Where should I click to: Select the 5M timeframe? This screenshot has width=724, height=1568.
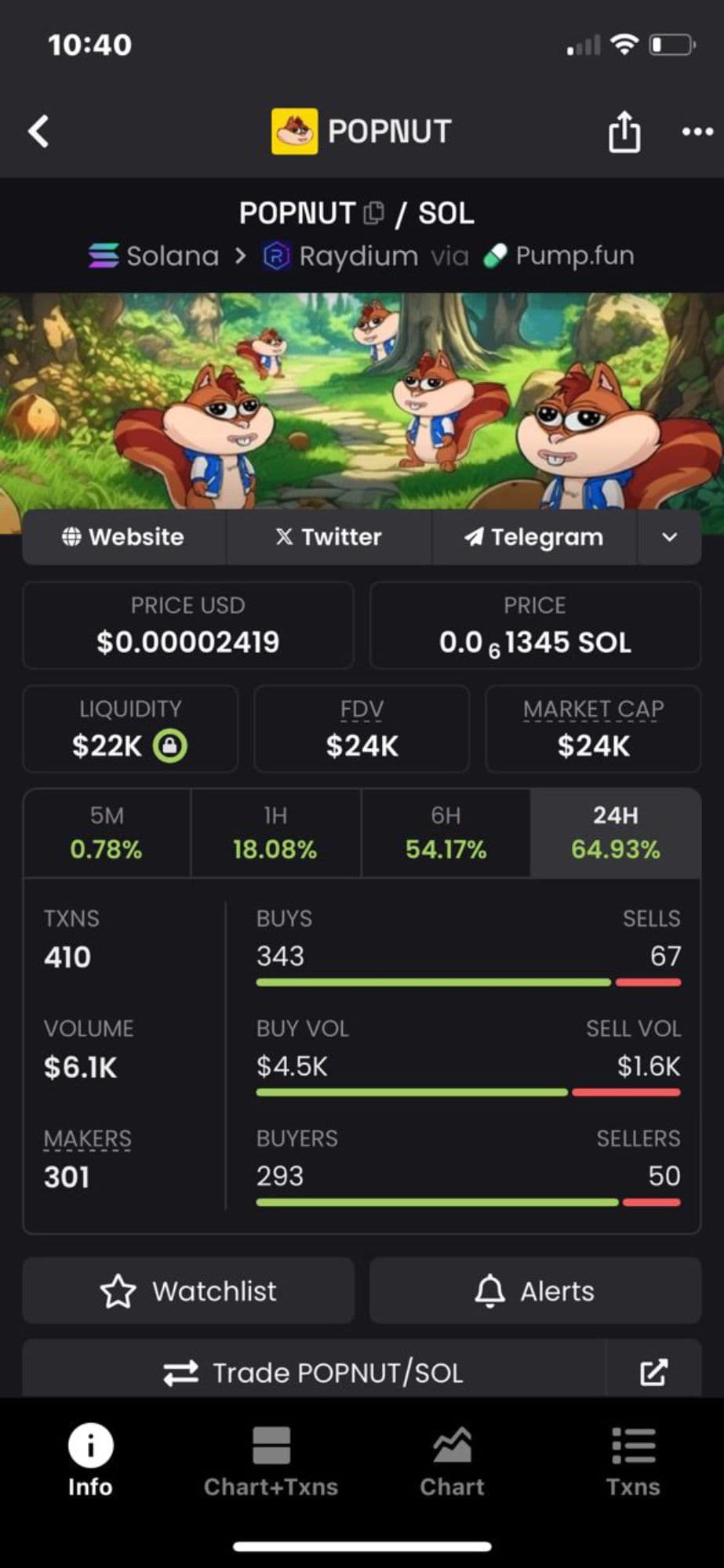tap(107, 833)
